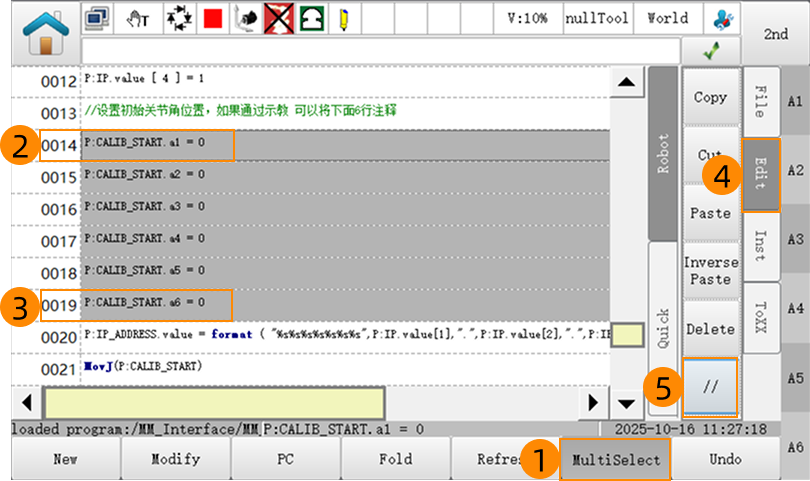
Task: Click the robot arm status icon
Action: click(245, 19)
